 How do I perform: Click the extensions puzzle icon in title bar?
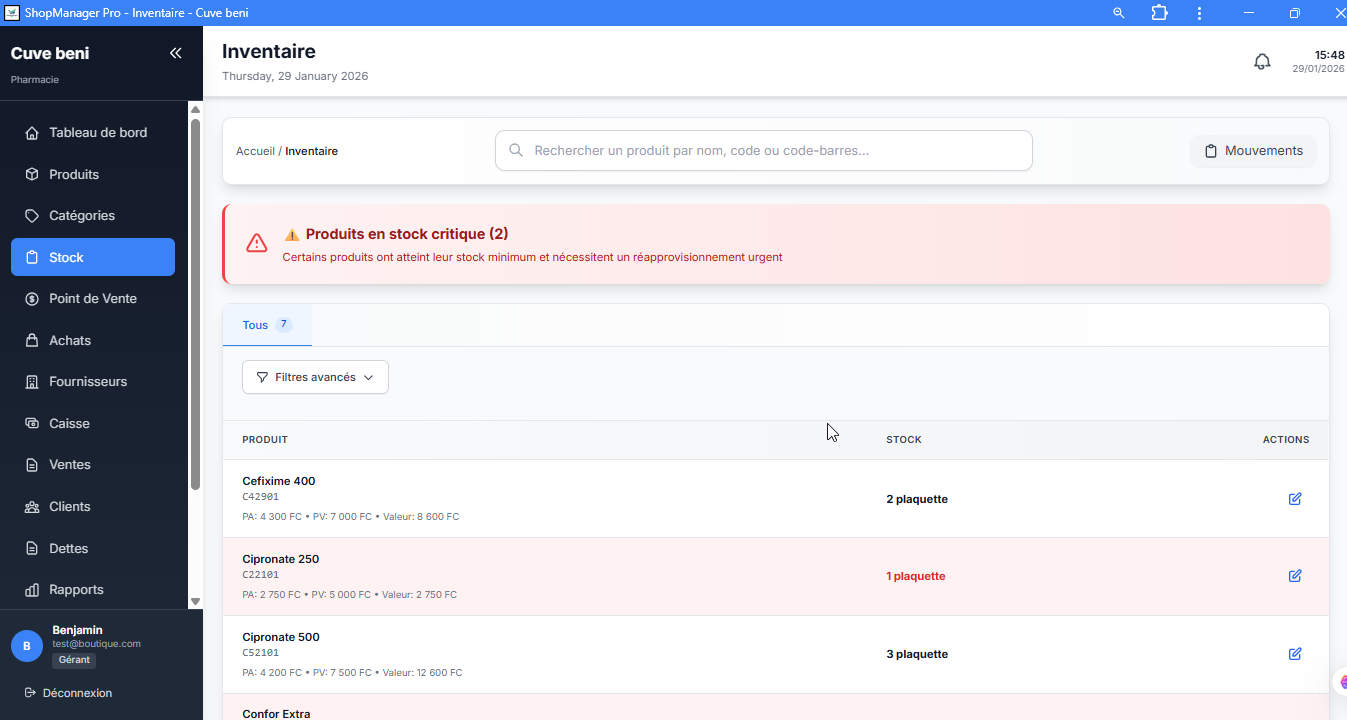[1159, 13]
